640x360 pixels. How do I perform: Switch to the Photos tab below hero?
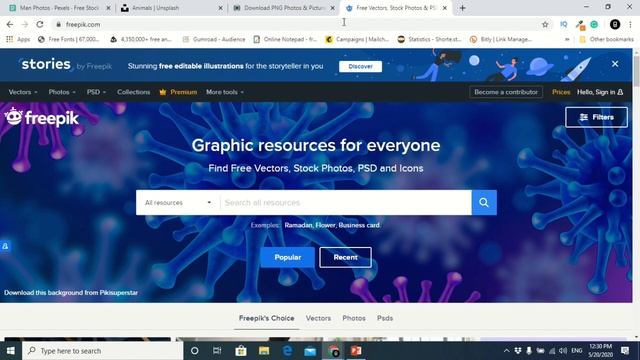coord(354,318)
